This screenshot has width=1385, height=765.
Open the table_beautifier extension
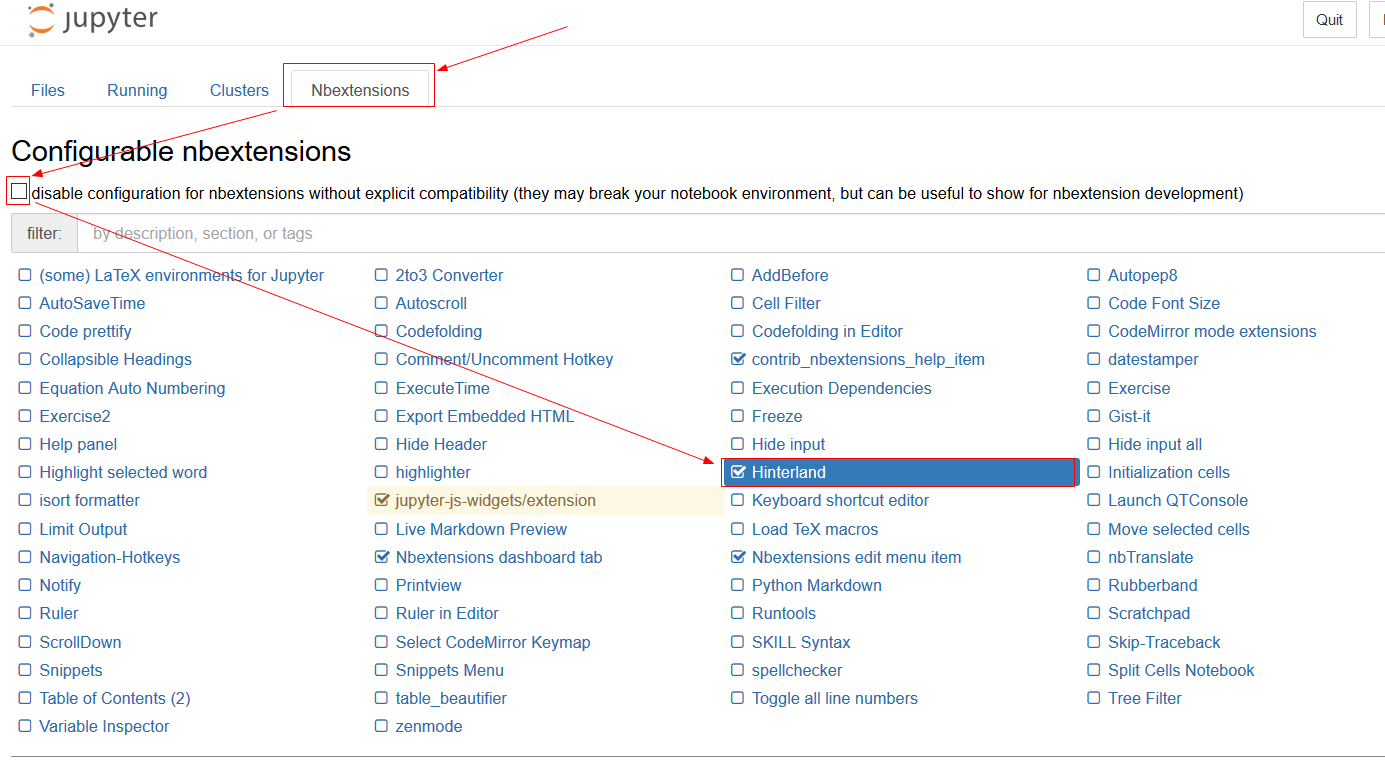(x=451, y=698)
